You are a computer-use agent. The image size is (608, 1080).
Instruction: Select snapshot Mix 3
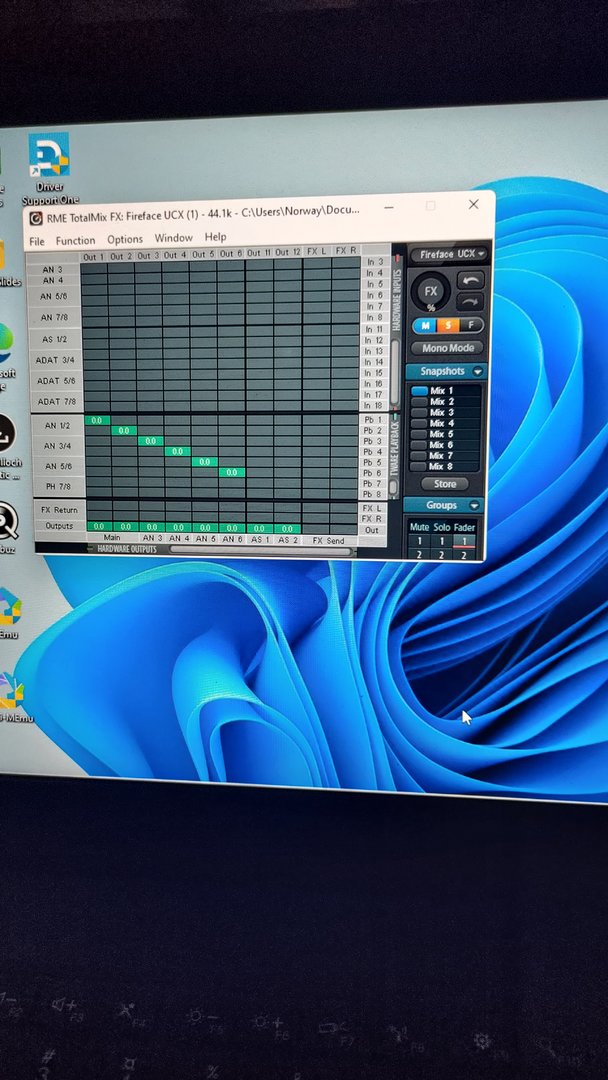[441, 413]
